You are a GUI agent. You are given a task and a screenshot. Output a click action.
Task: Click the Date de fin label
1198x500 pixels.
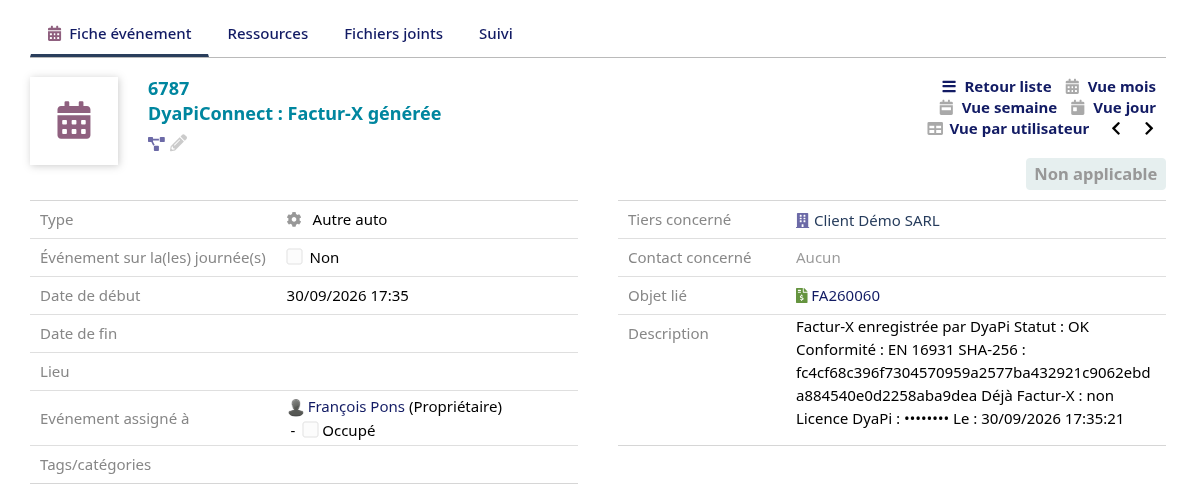(x=78, y=334)
